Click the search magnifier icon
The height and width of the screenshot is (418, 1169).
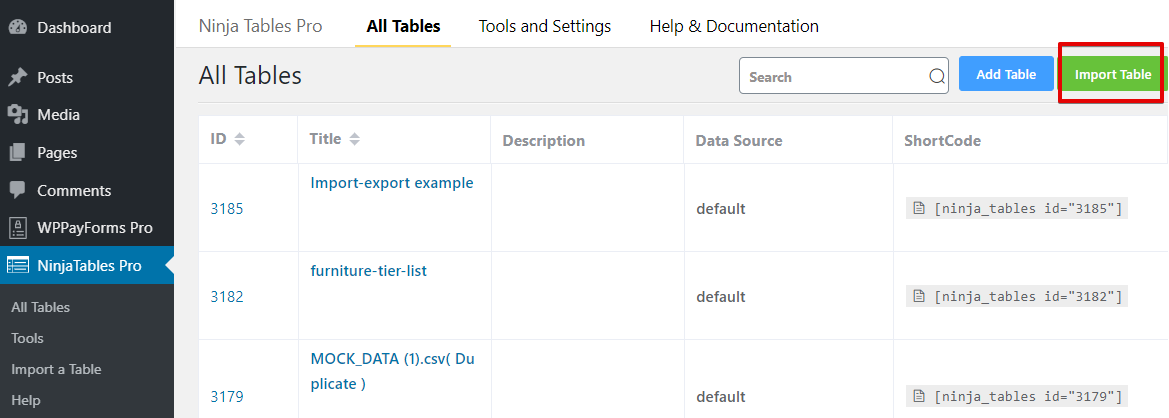[937, 76]
